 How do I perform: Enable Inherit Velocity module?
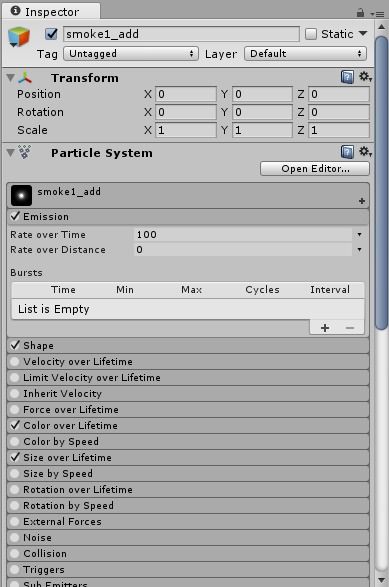[x=15, y=393]
